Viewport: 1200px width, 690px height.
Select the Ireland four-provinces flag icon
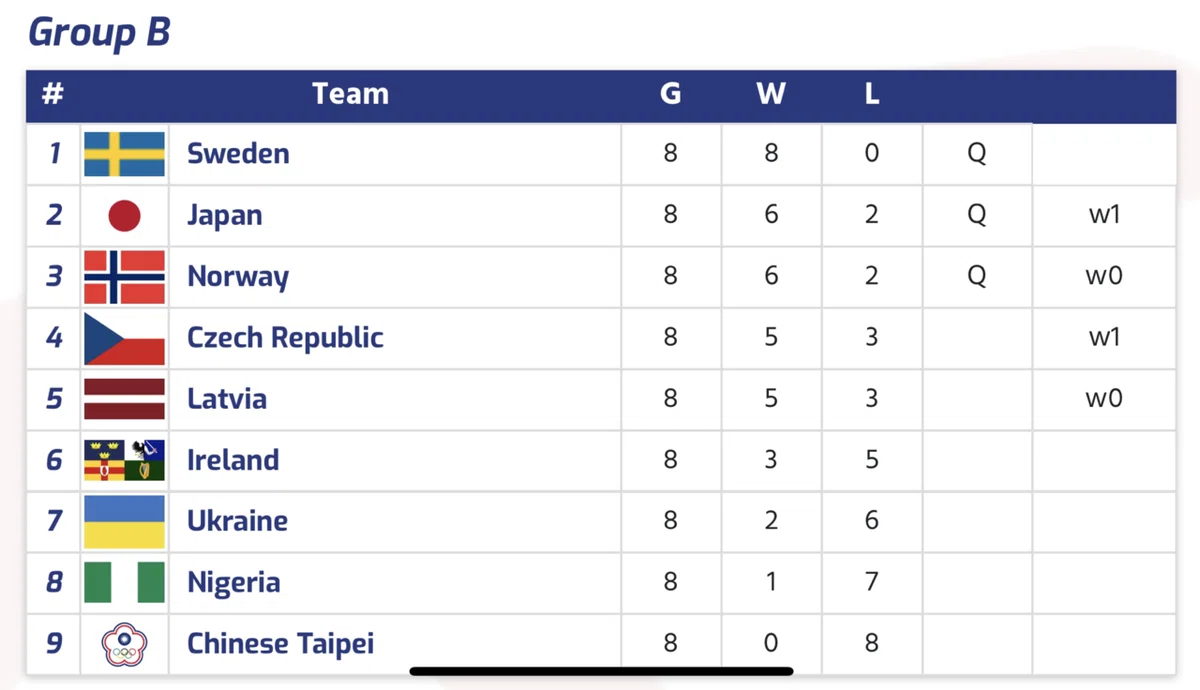click(124, 460)
